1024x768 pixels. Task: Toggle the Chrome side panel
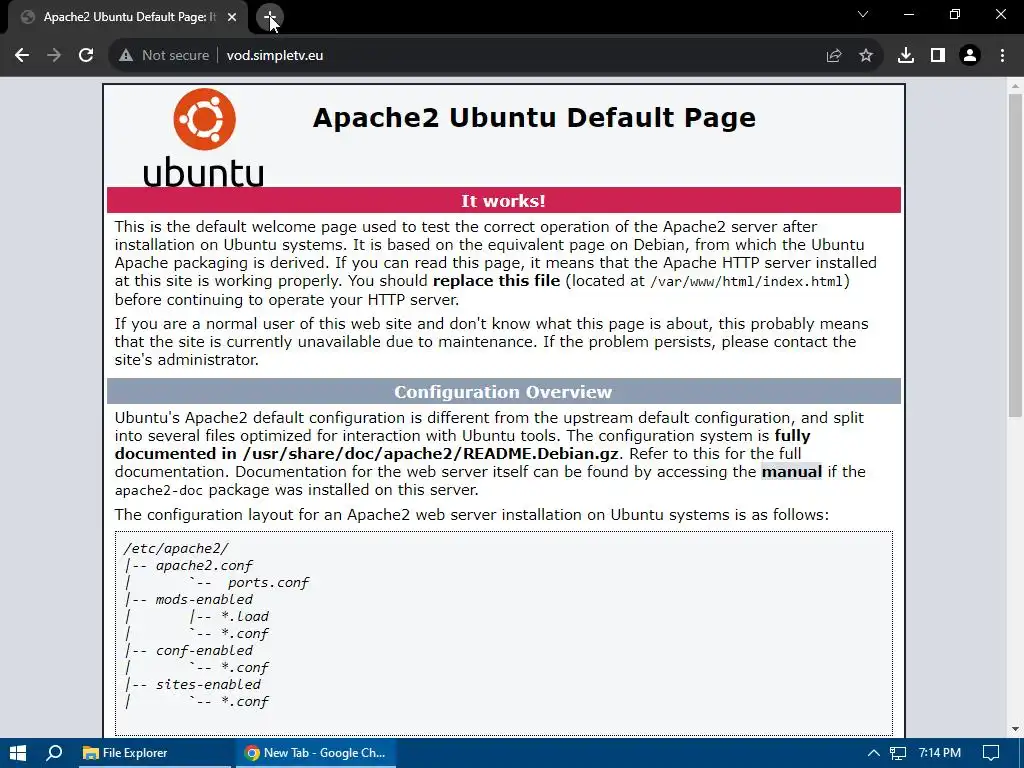938,56
